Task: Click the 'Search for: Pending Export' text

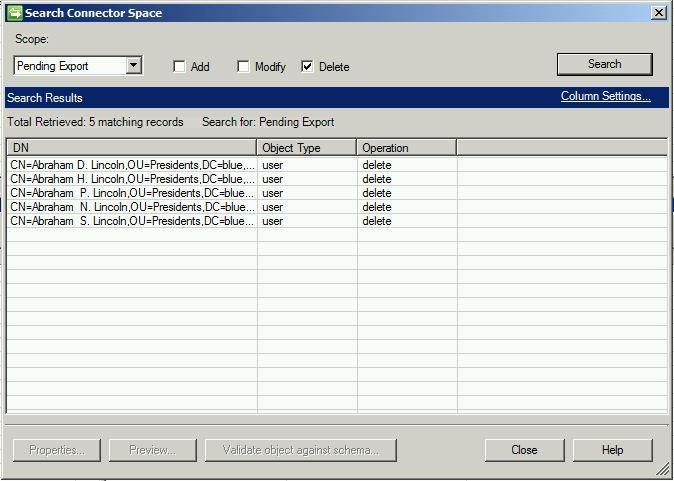Action: [x=268, y=122]
